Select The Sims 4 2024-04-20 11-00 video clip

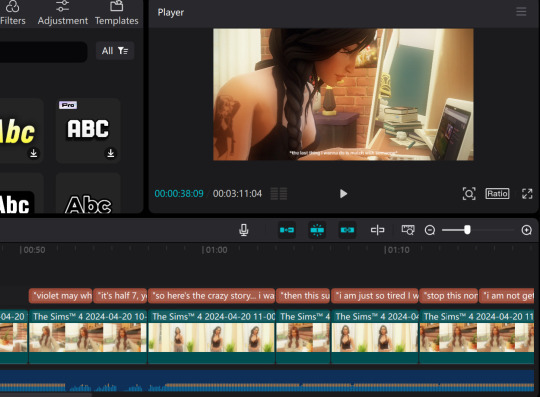211,336
